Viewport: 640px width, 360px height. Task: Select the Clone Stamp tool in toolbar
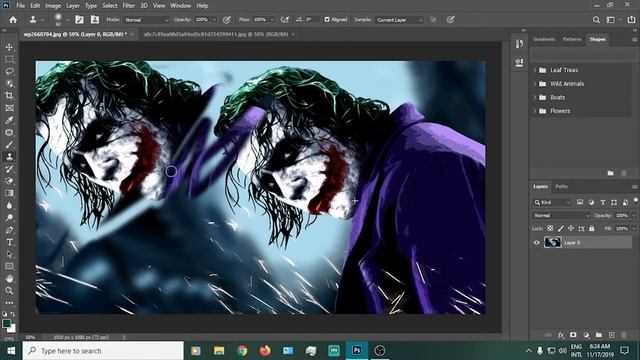point(9,157)
